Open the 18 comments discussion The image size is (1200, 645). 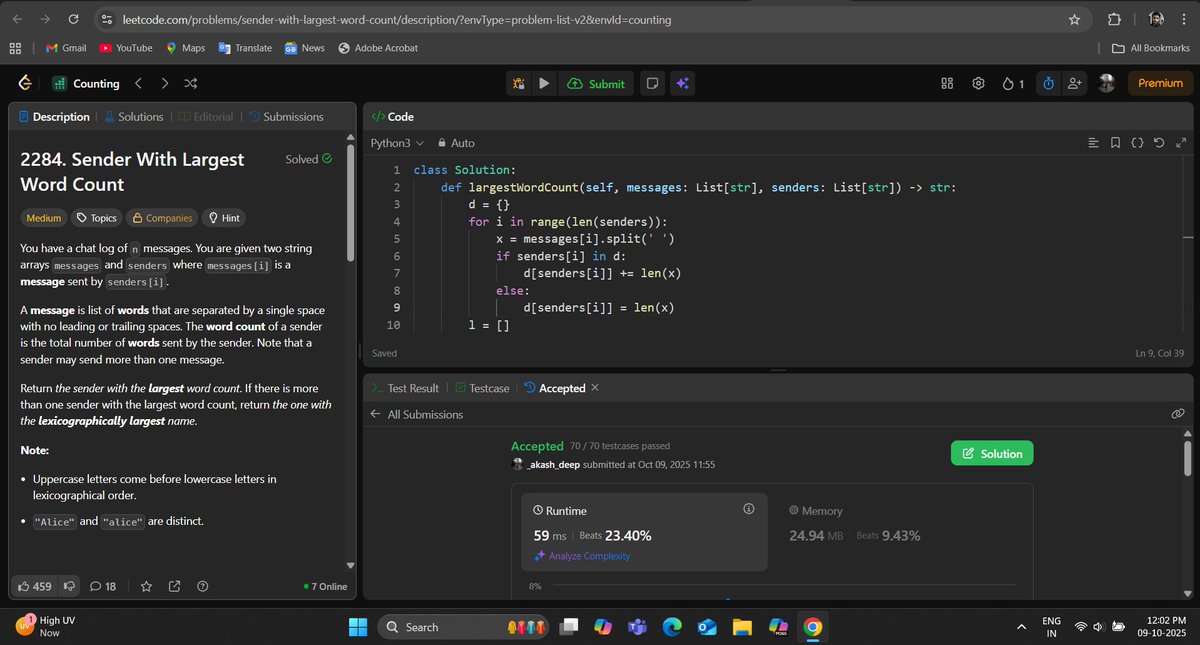point(103,586)
